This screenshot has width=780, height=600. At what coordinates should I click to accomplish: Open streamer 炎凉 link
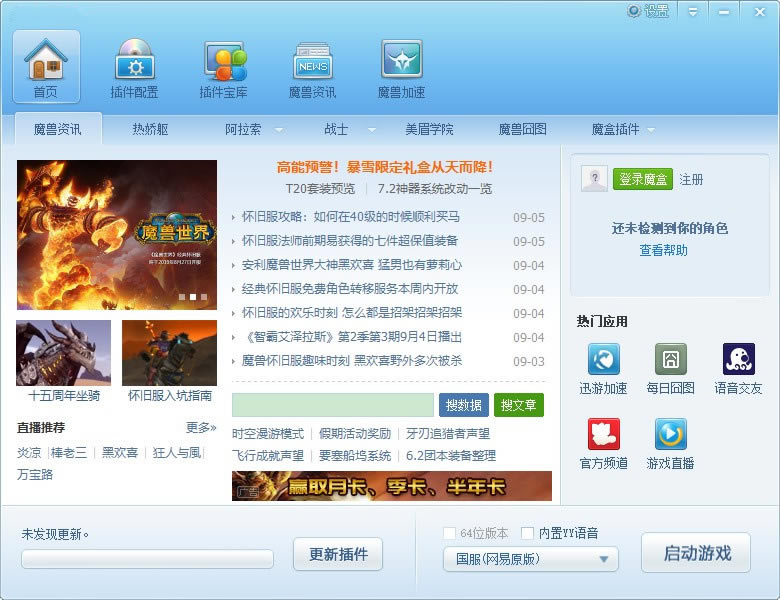click(x=29, y=453)
